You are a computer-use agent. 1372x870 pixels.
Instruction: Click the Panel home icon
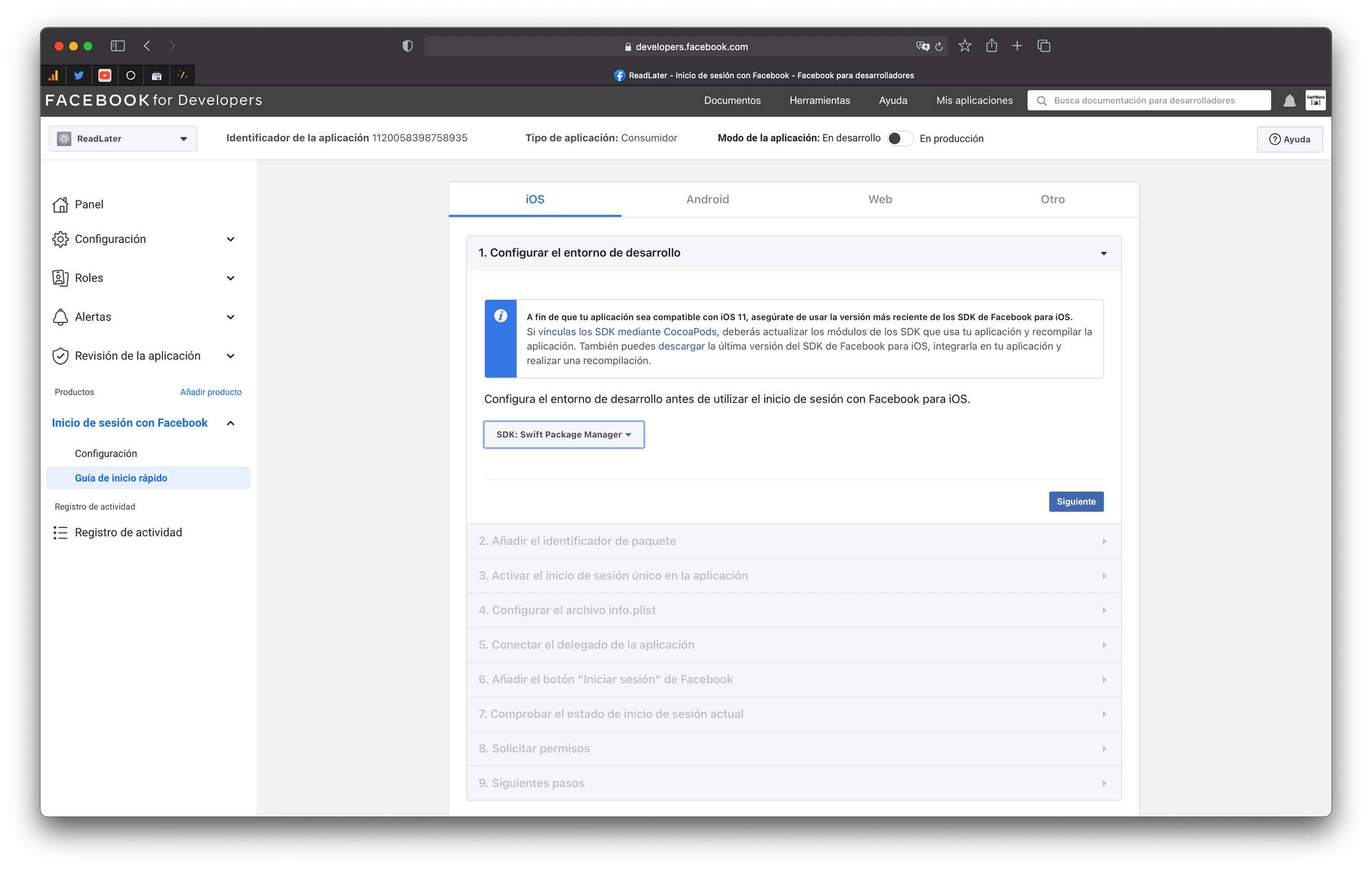(60, 204)
